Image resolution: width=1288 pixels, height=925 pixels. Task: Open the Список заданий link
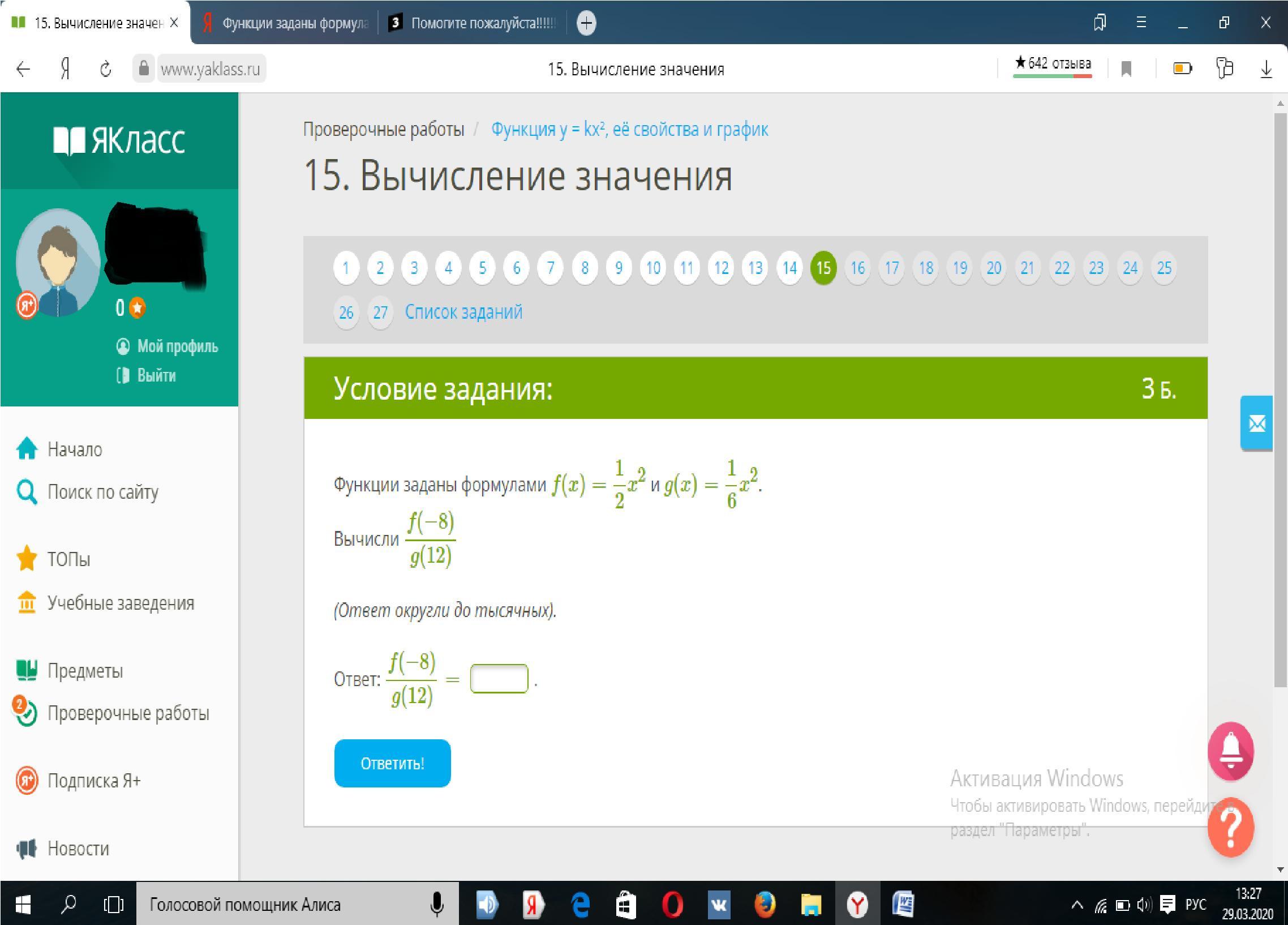(x=463, y=312)
